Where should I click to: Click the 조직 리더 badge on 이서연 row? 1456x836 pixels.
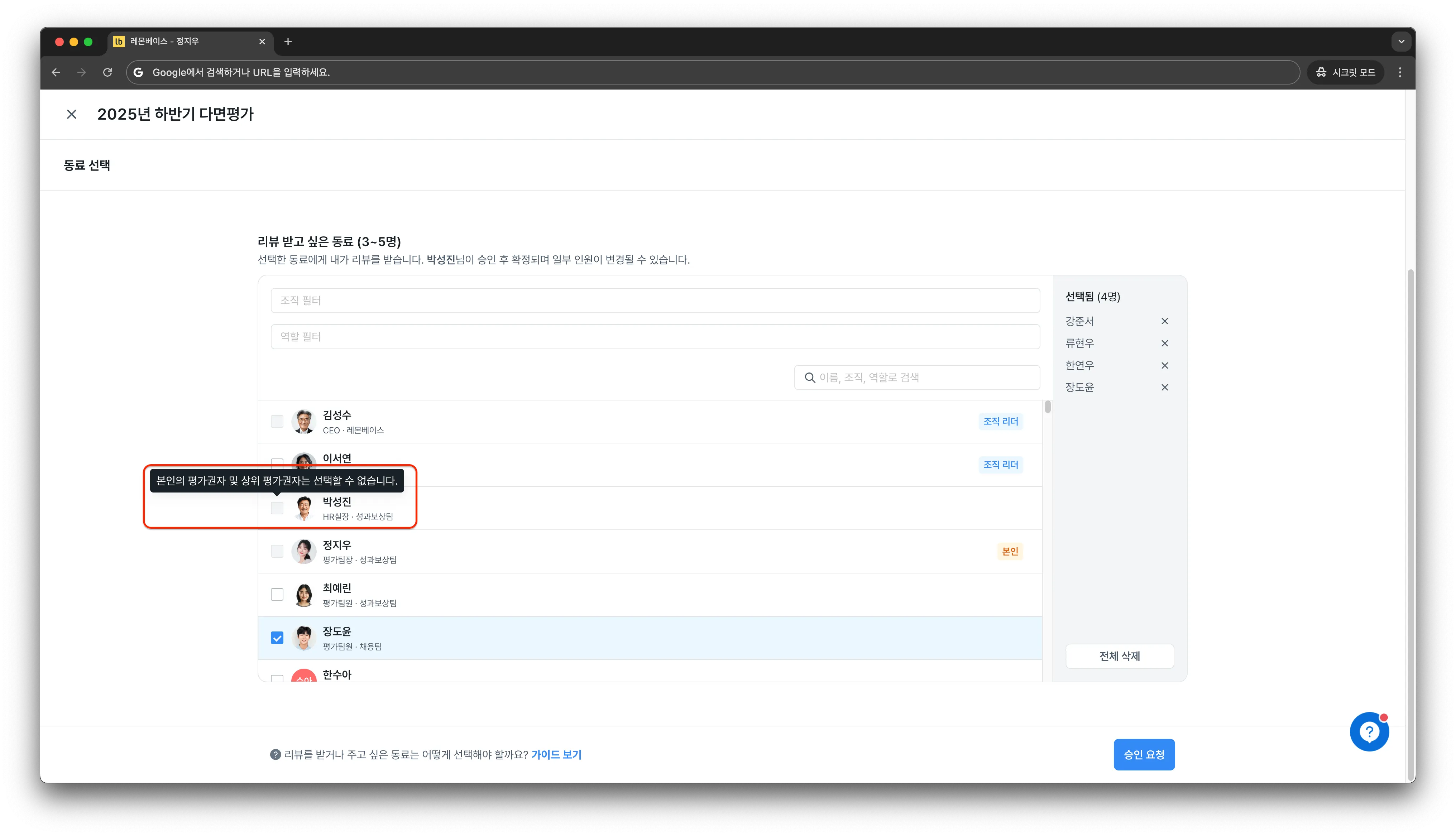[x=1001, y=465]
